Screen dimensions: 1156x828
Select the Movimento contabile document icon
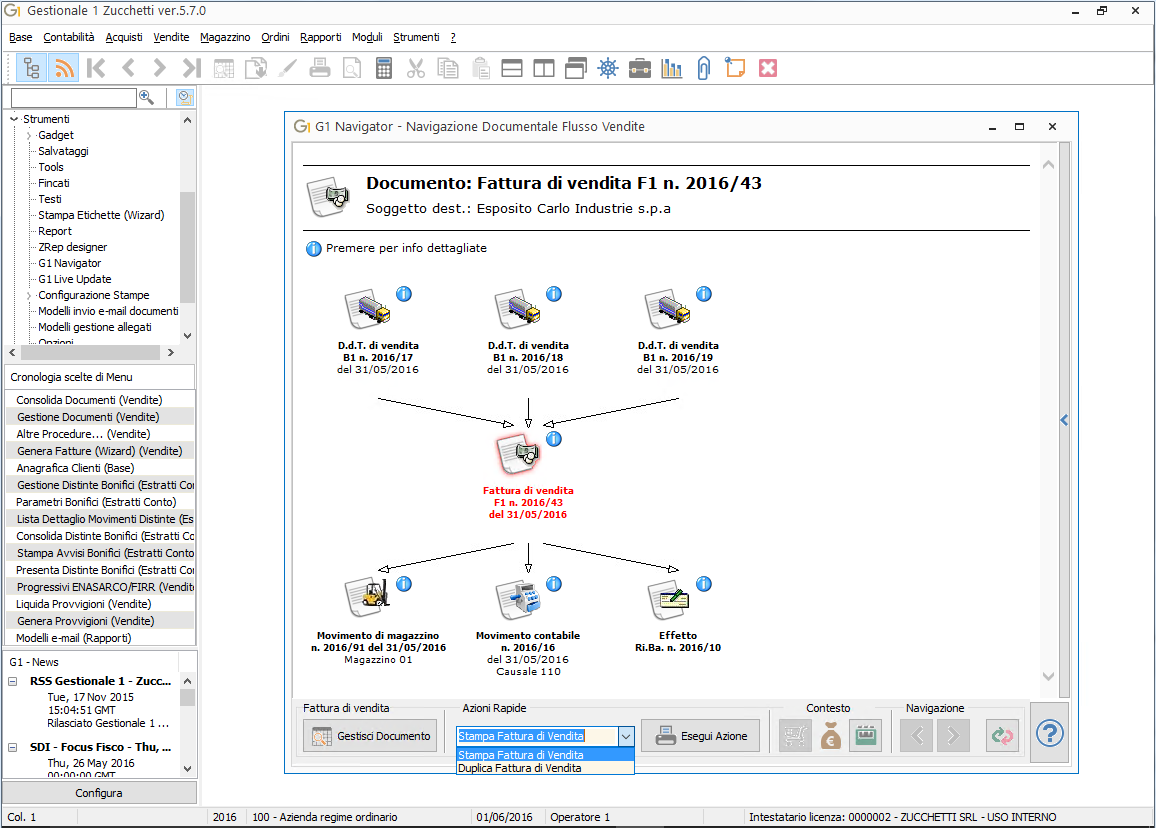(518, 599)
